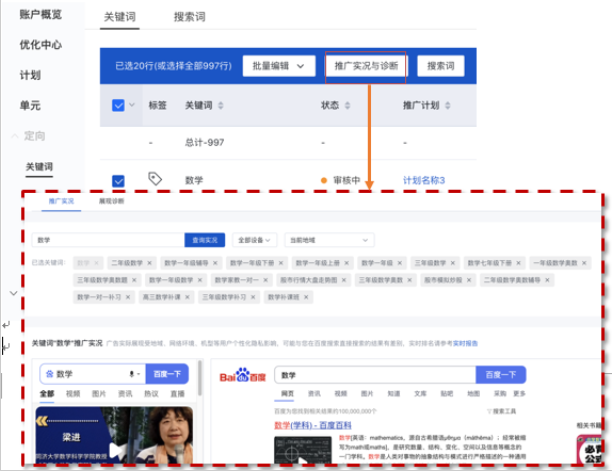Open 账户概览 in the sidebar
Viewport: 612px width, 474px height.
[x=41, y=14]
